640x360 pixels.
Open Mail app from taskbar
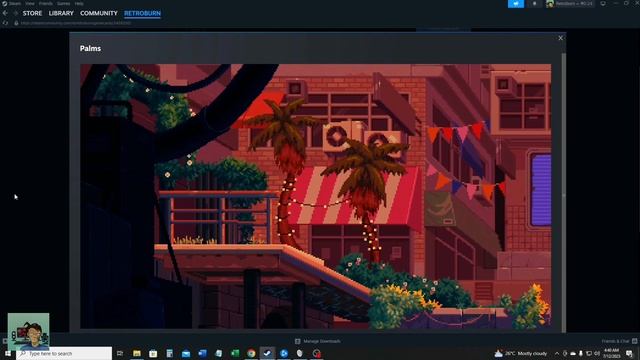click(x=186, y=353)
